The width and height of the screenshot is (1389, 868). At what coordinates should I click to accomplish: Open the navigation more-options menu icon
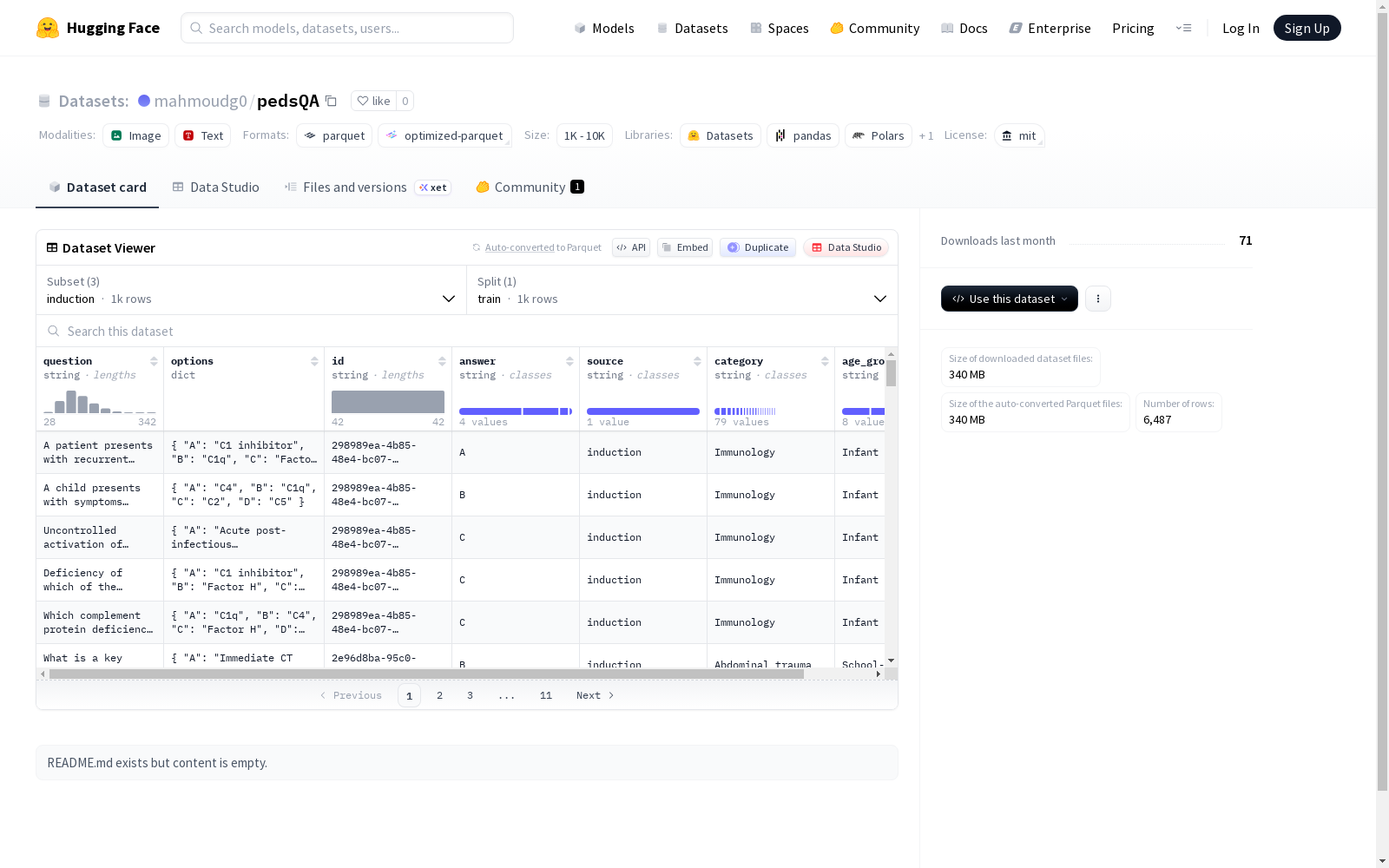[1183, 28]
